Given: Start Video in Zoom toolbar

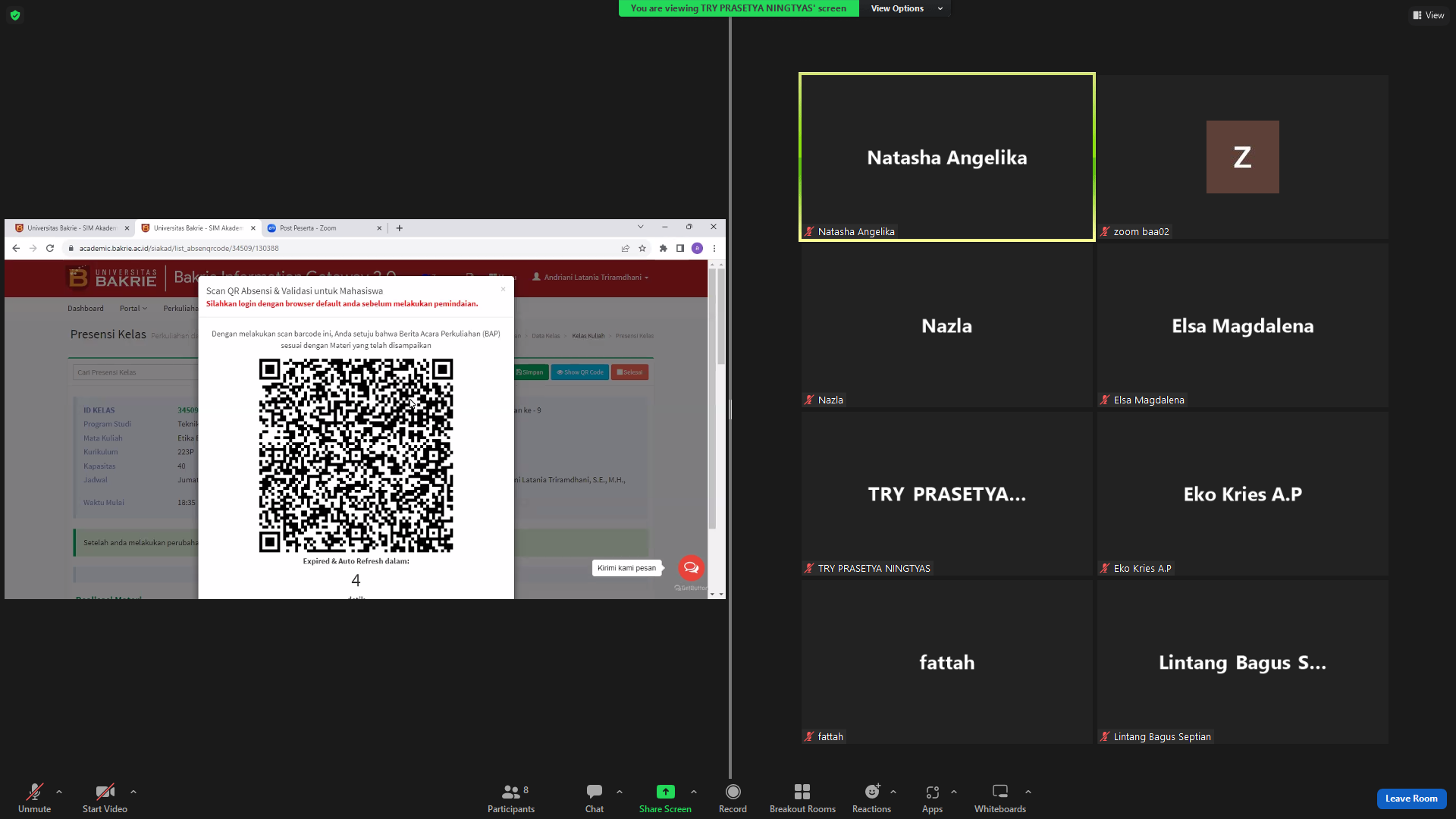Looking at the screenshot, I should coord(105,798).
